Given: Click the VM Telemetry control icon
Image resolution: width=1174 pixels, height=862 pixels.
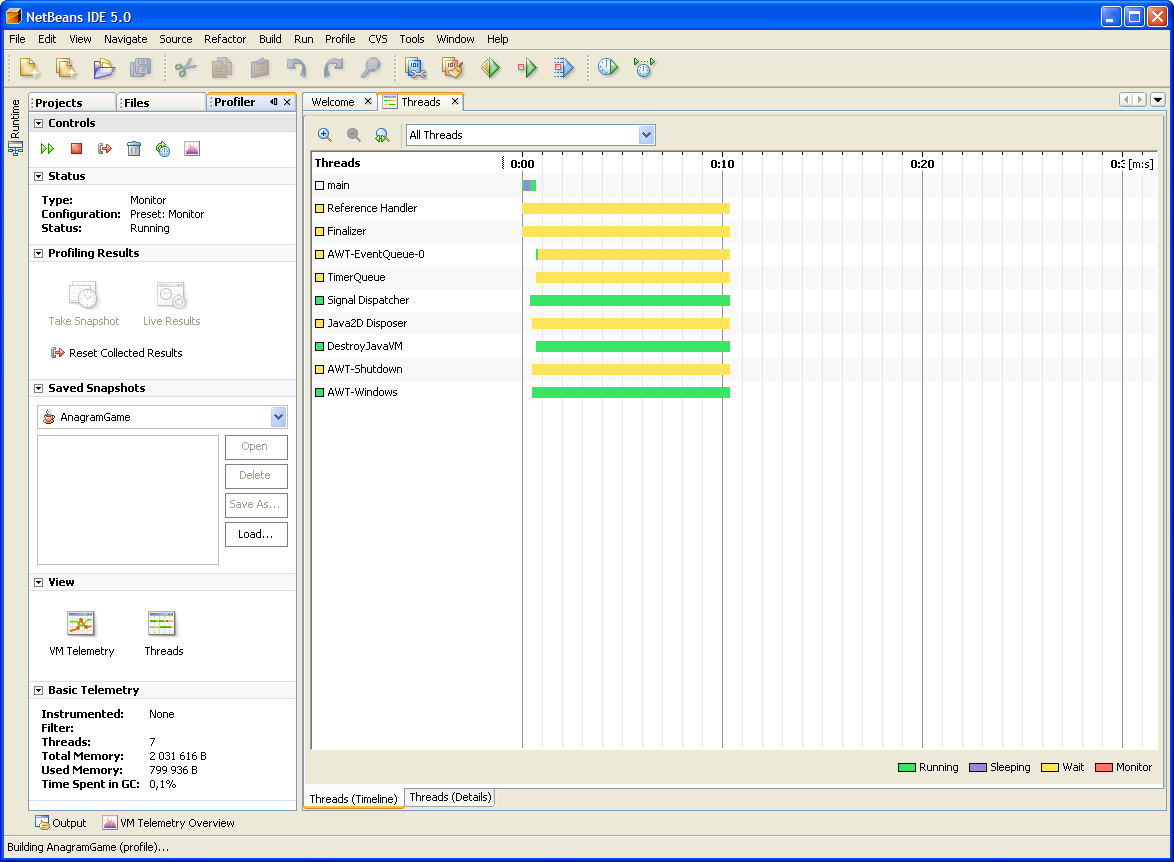Looking at the screenshot, I should 192,149.
